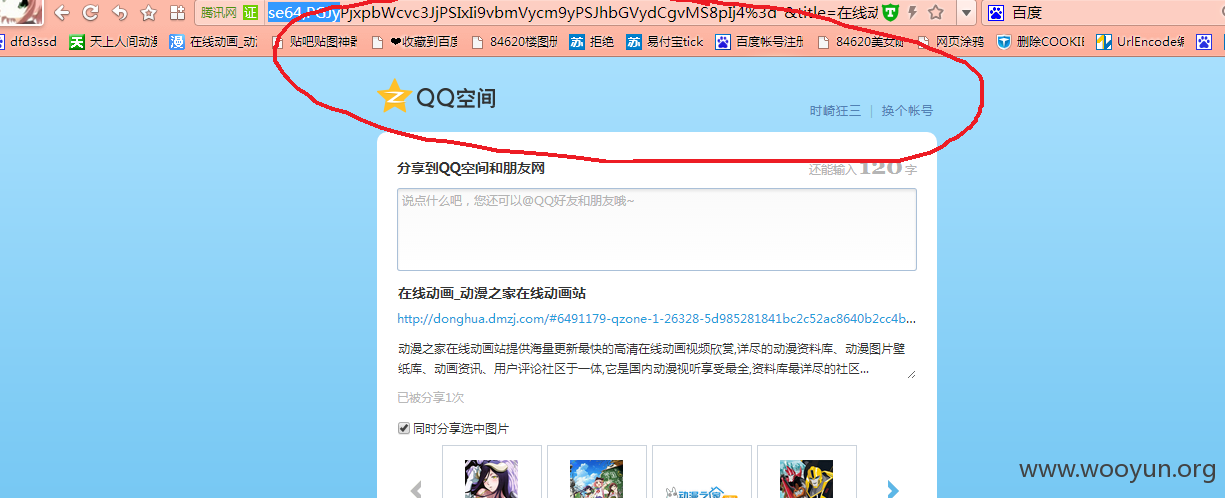Viewport: 1225px width, 498px height.
Task: Click the browser address bar URL
Action: click(x=570, y=13)
